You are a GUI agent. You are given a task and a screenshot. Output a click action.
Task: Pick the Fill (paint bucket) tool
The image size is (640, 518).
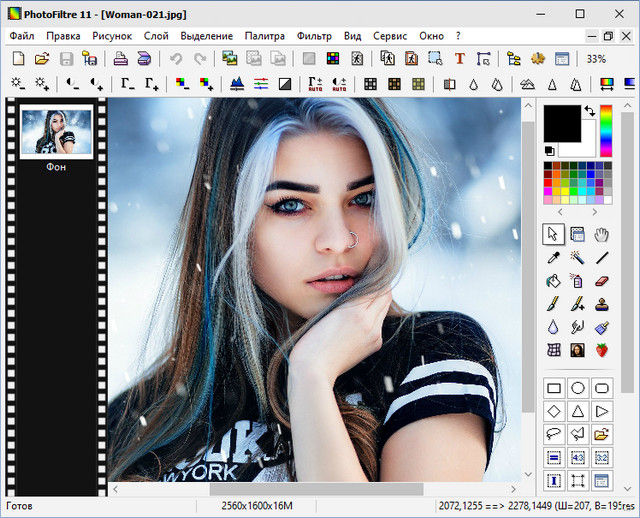(552, 281)
